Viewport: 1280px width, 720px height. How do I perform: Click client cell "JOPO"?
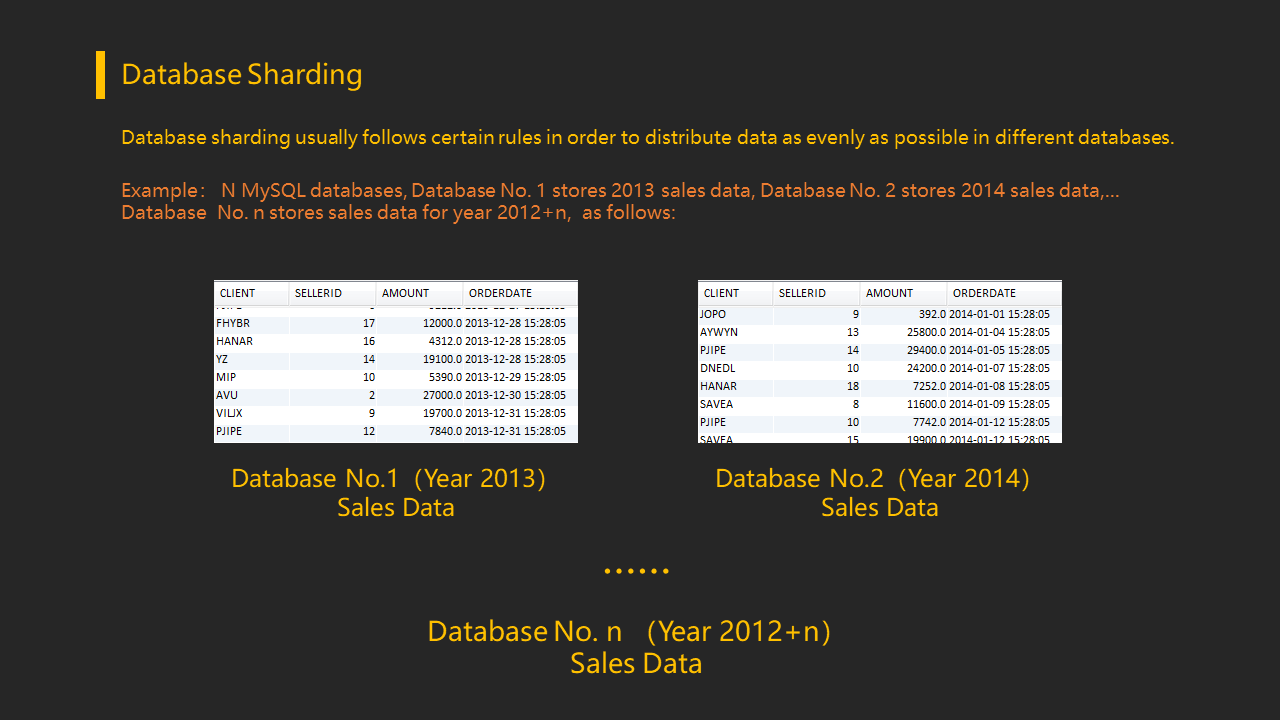click(x=713, y=314)
